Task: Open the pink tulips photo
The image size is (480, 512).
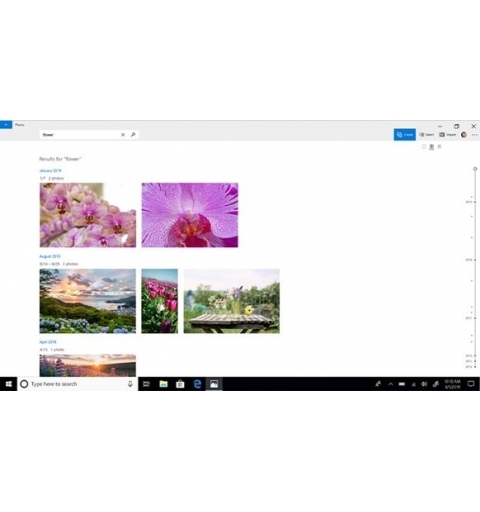Action: [160, 301]
